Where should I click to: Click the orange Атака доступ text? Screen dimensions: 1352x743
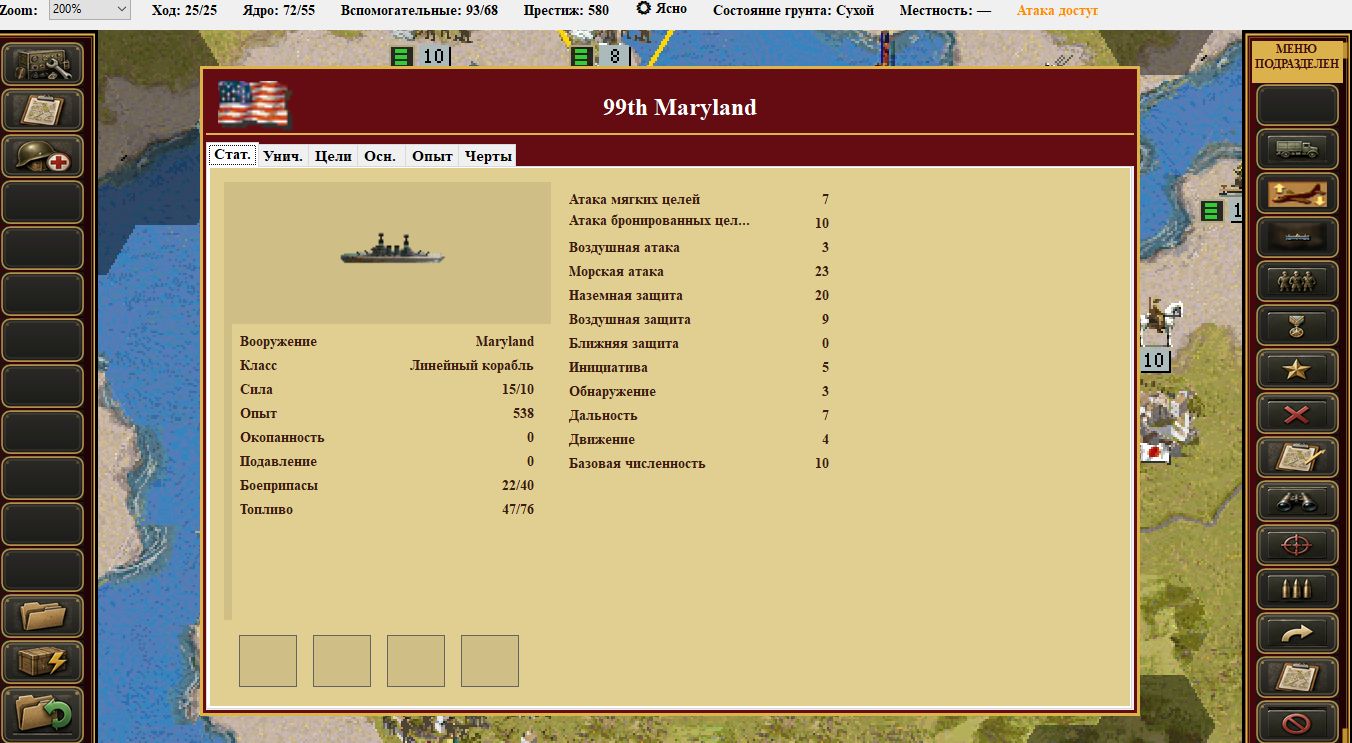tap(1057, 10)
